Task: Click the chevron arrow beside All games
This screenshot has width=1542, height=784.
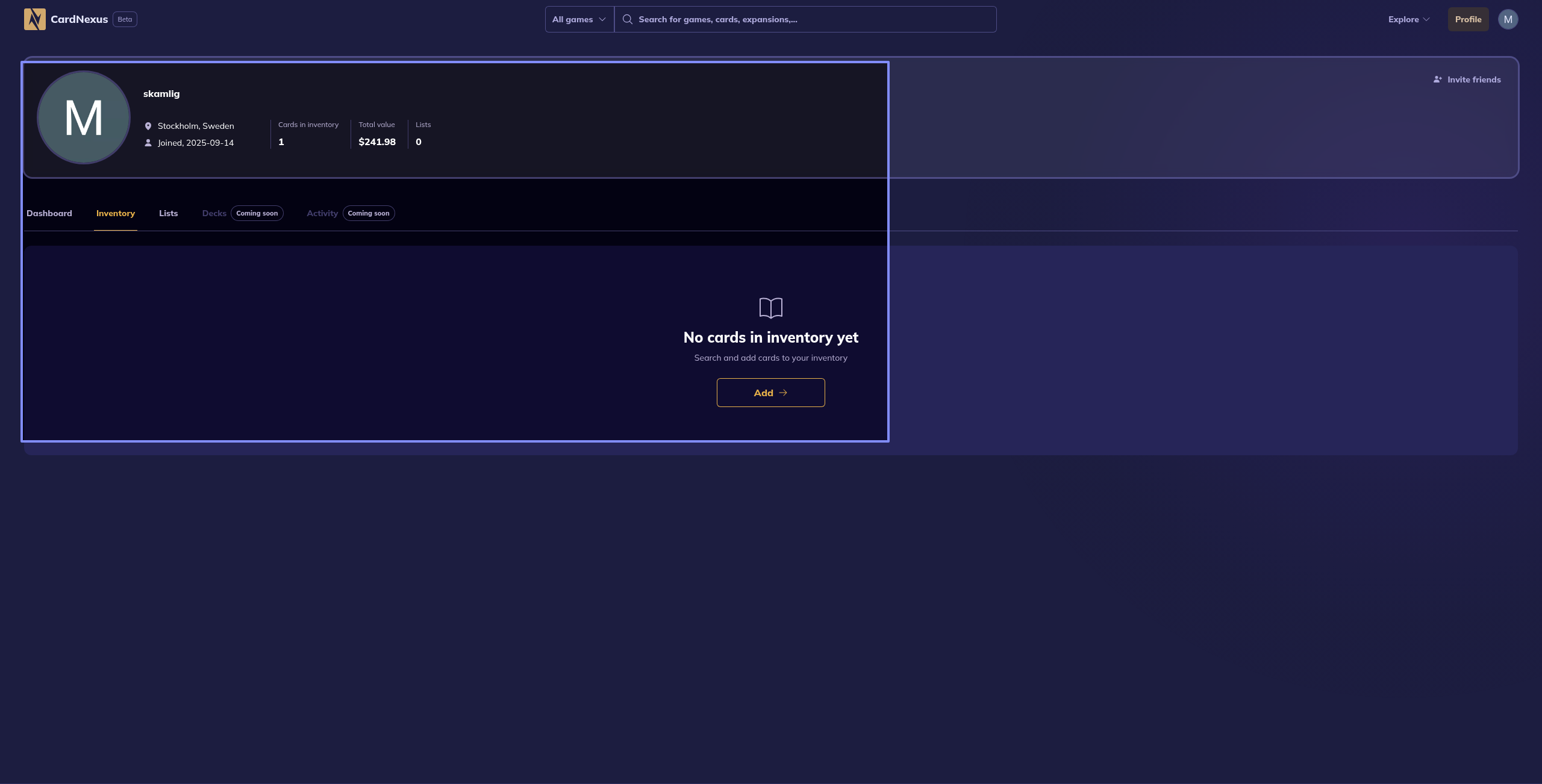Action: [x=602, y=19]
